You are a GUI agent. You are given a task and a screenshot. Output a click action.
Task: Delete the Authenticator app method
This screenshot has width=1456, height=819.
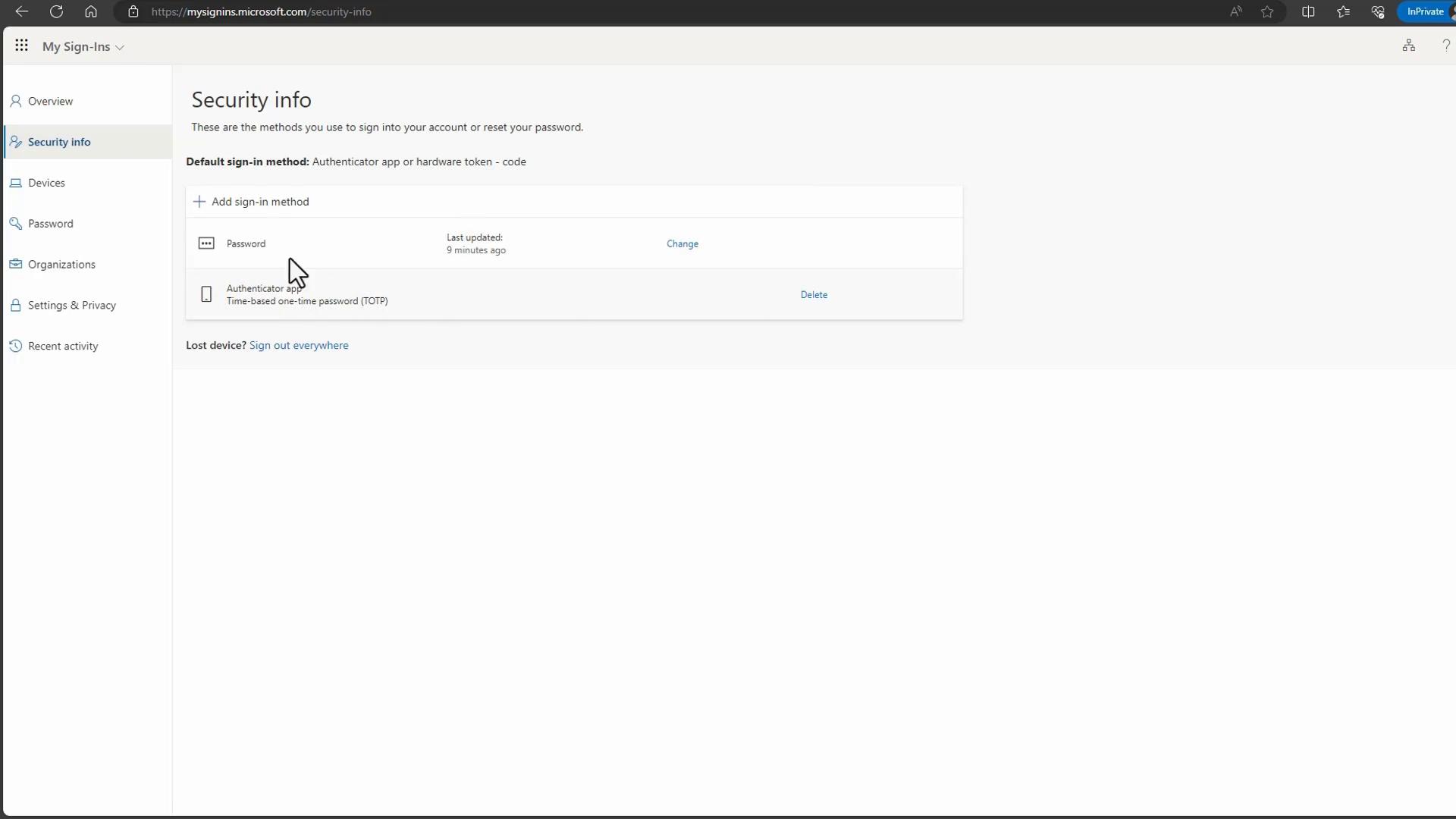point(814,294)
